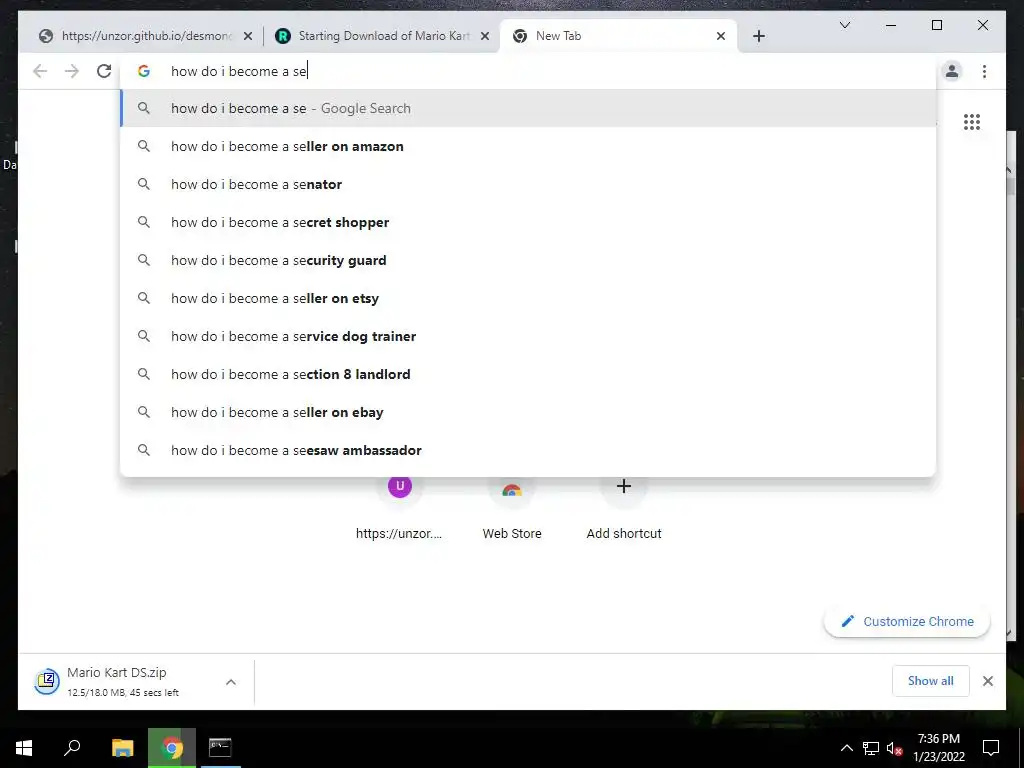Choose suggestion 'seesaw ambassador'
Viewport: 1024px width, 768px height.
pos(528,450)
